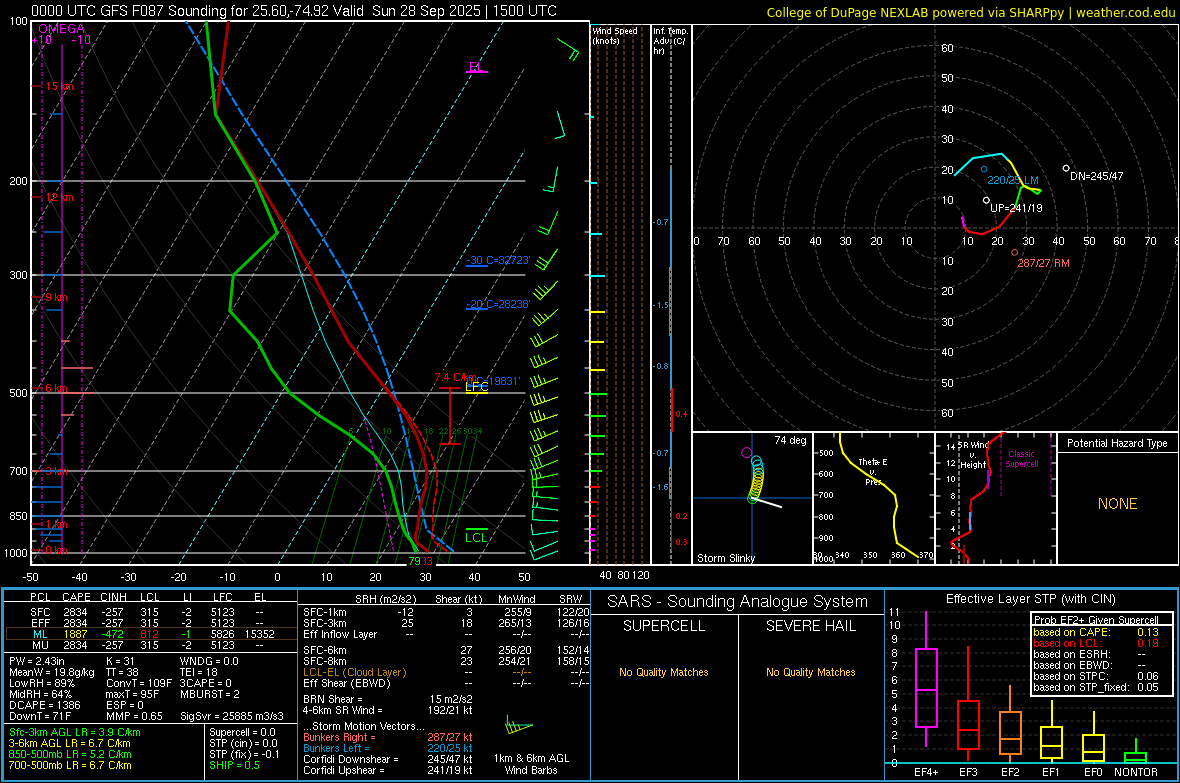The image size is (1180, 783).
Task: Click the 850-500mb LR = 5.2 C/km line
Action: [70, 754]
